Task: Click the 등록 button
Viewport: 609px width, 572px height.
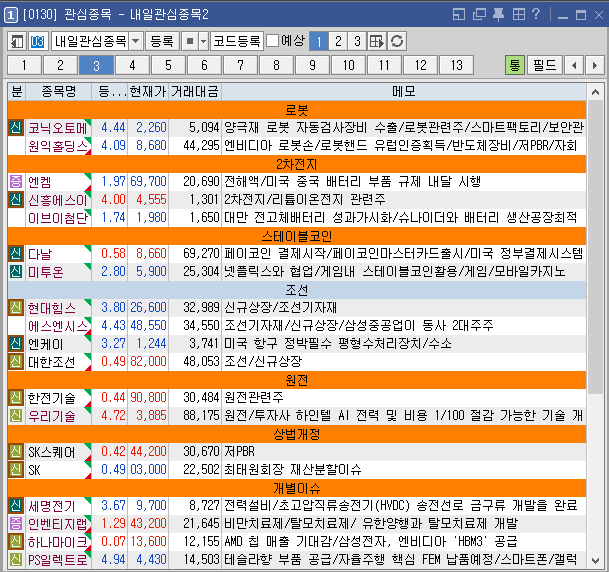Action: (x=162, y=41)
